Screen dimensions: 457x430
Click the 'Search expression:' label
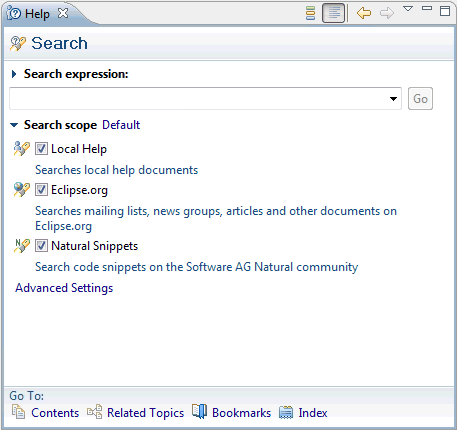76,74
